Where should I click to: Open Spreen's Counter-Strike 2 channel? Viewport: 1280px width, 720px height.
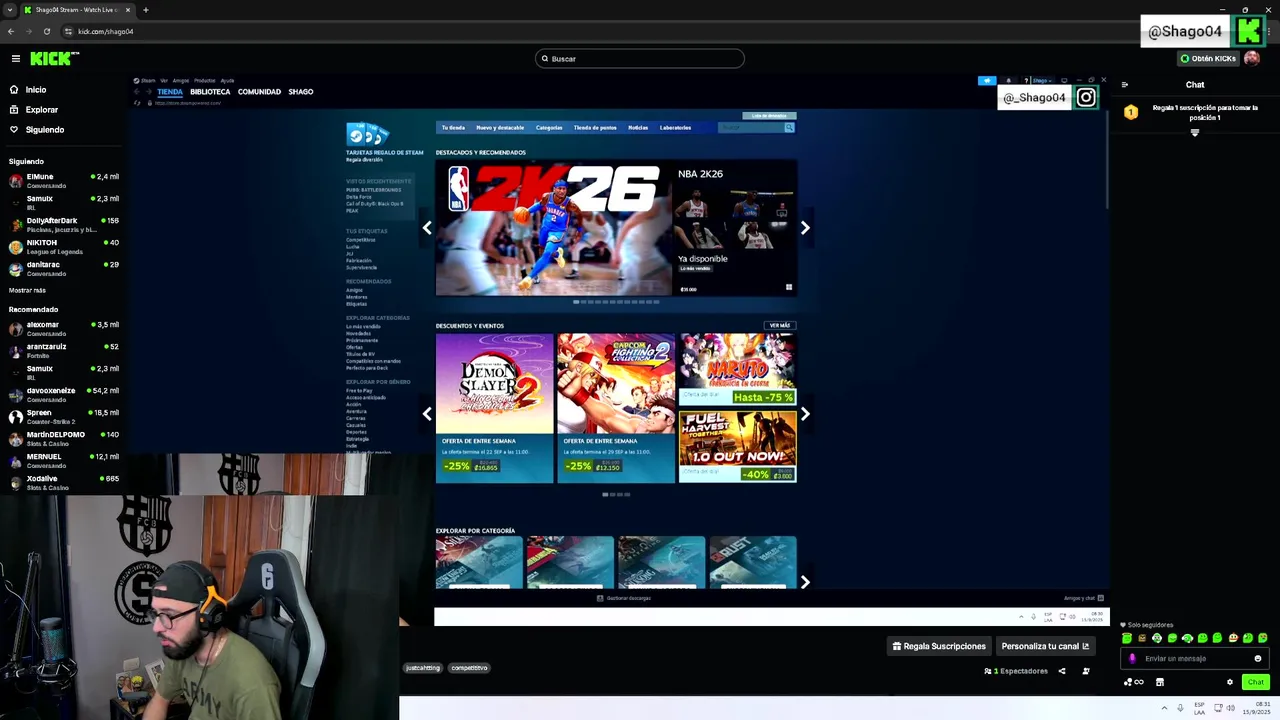pos(64,417)
